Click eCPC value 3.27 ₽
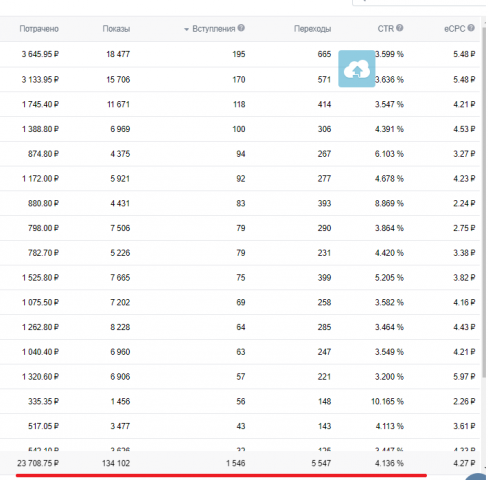 (x=464, y=154)
